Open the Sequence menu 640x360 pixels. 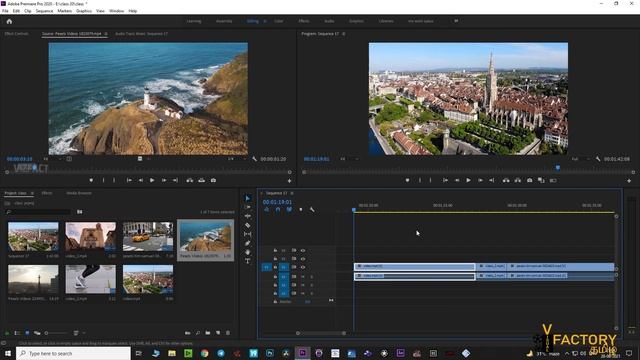click(44, 11)
